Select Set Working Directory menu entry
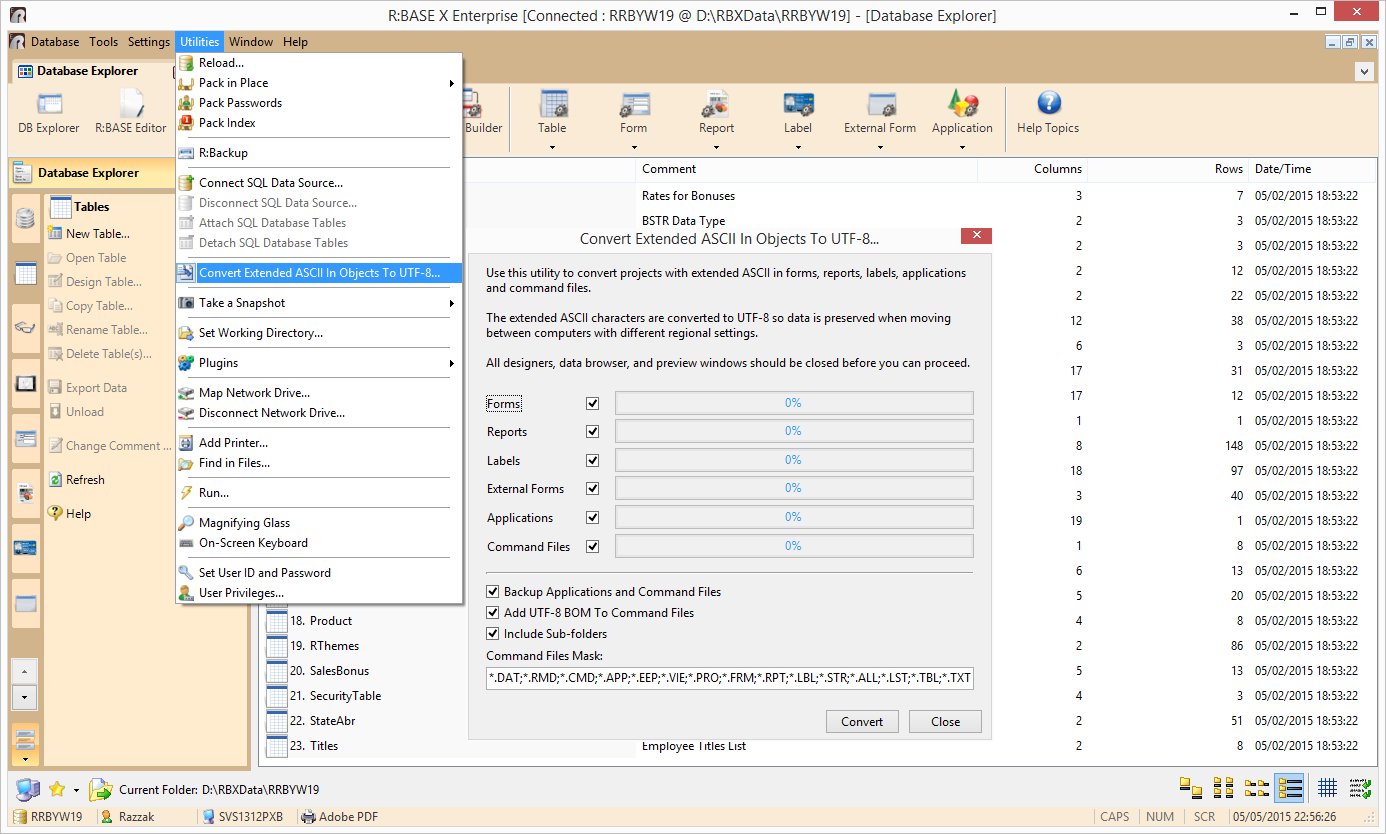The height and width of the screenshot is (834, 1386). coord(260,333)
